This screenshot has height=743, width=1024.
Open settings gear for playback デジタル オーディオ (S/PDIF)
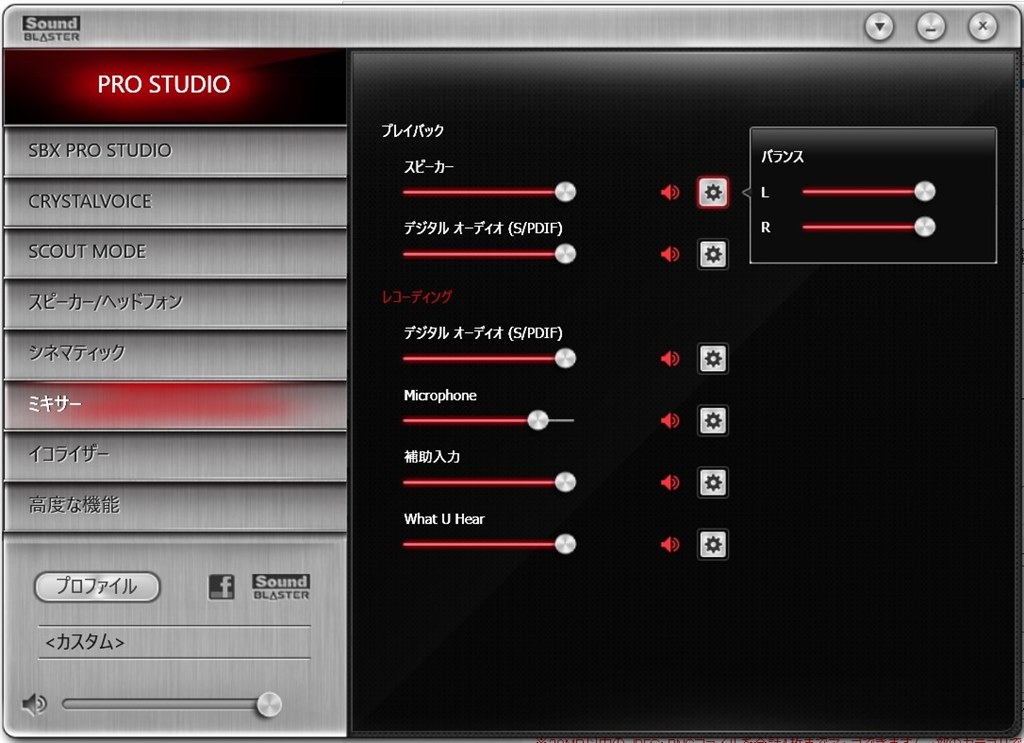point(712,254)
